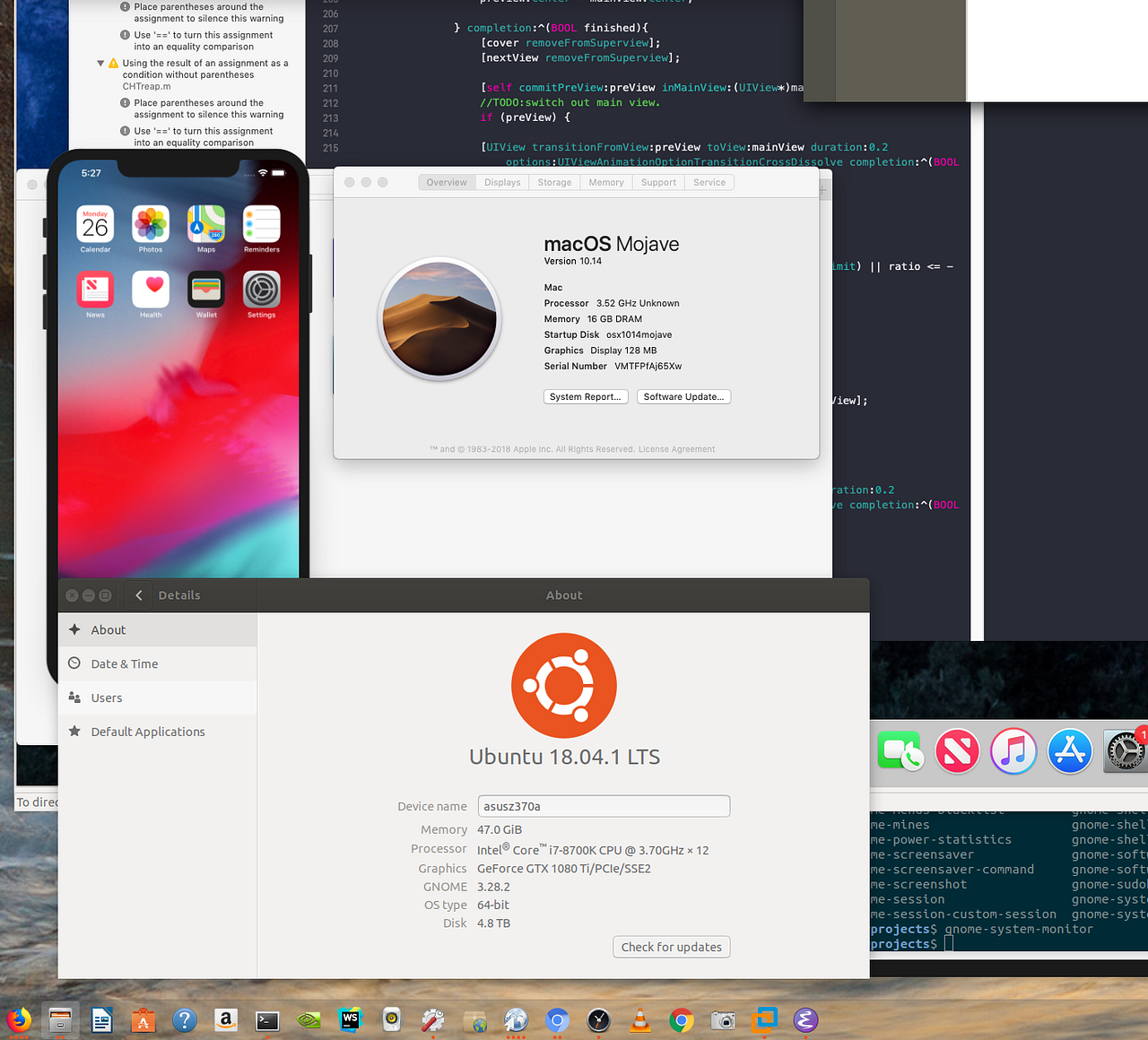Image resolution: width=1148 pixels, height=1040 pixels.
Task: Launch Maps on the iPhone simulator
Action: [206, 224]
